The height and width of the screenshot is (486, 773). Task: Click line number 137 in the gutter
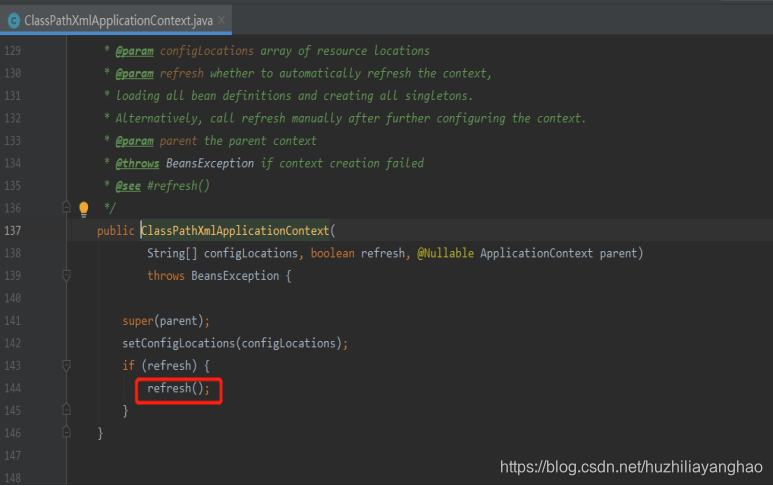13,231
